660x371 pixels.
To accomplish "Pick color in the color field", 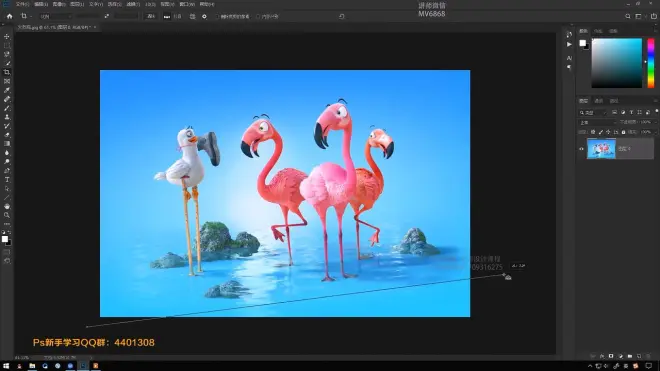I will tap(617, 63).
